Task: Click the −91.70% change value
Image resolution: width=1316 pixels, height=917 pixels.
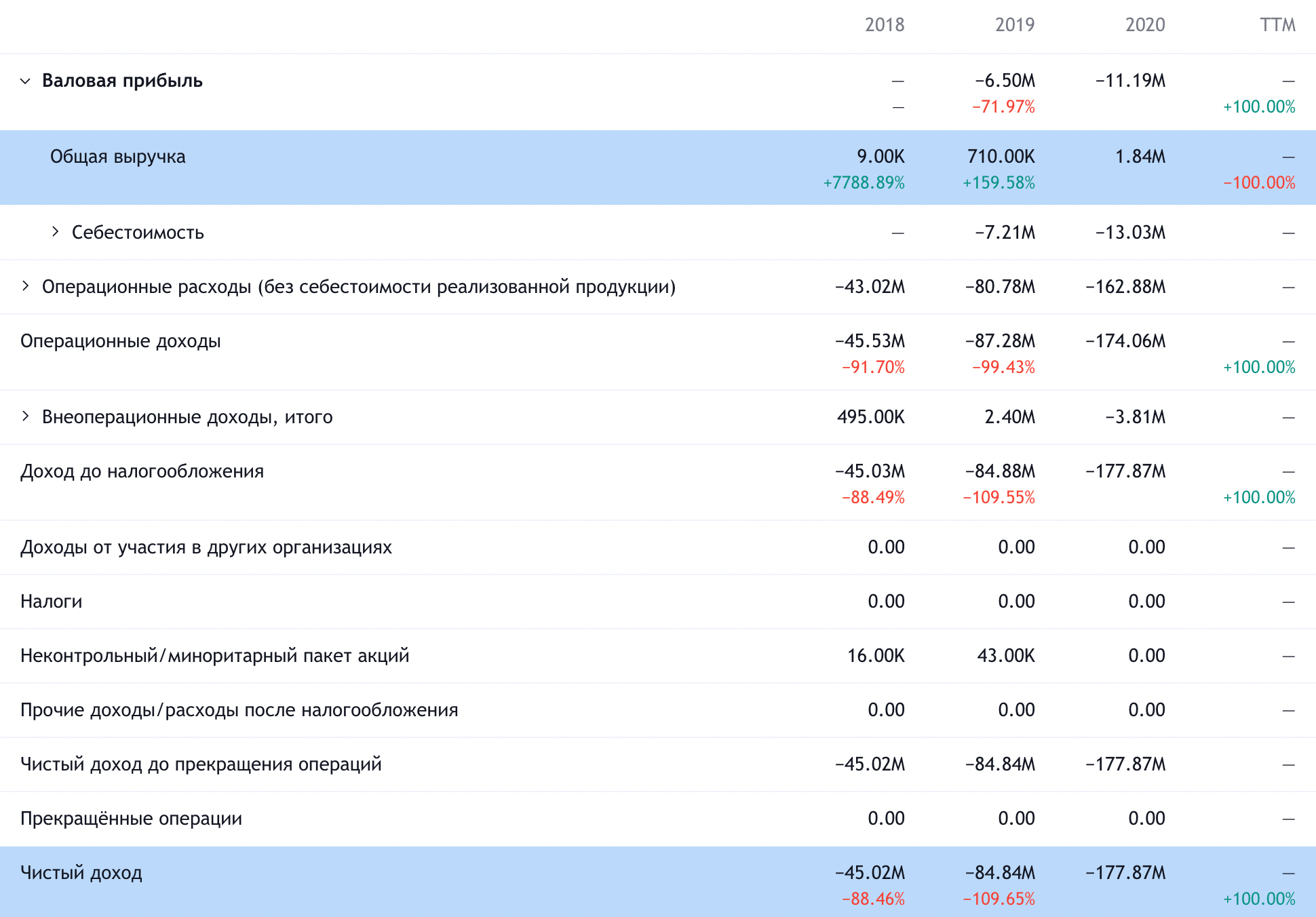Action: 874,368
